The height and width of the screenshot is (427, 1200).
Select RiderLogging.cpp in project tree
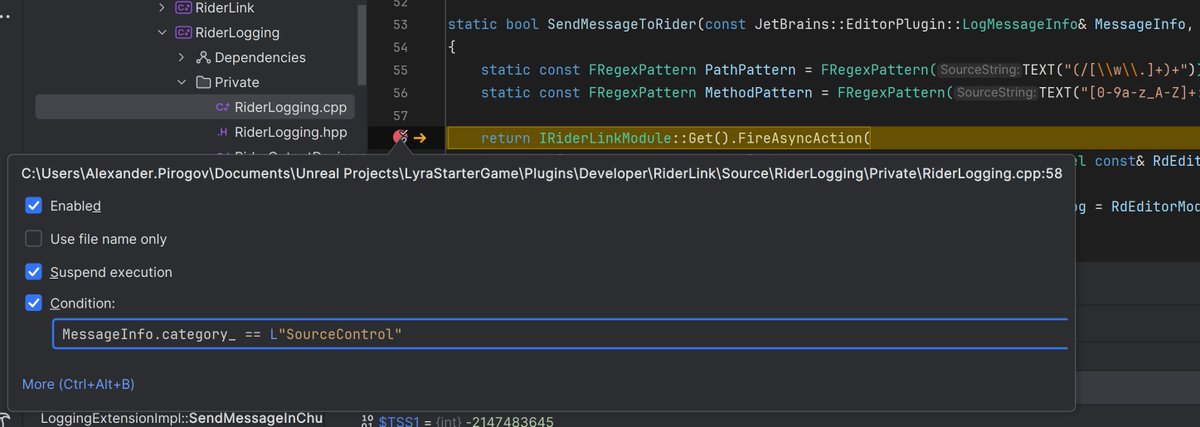click(194, 107)
